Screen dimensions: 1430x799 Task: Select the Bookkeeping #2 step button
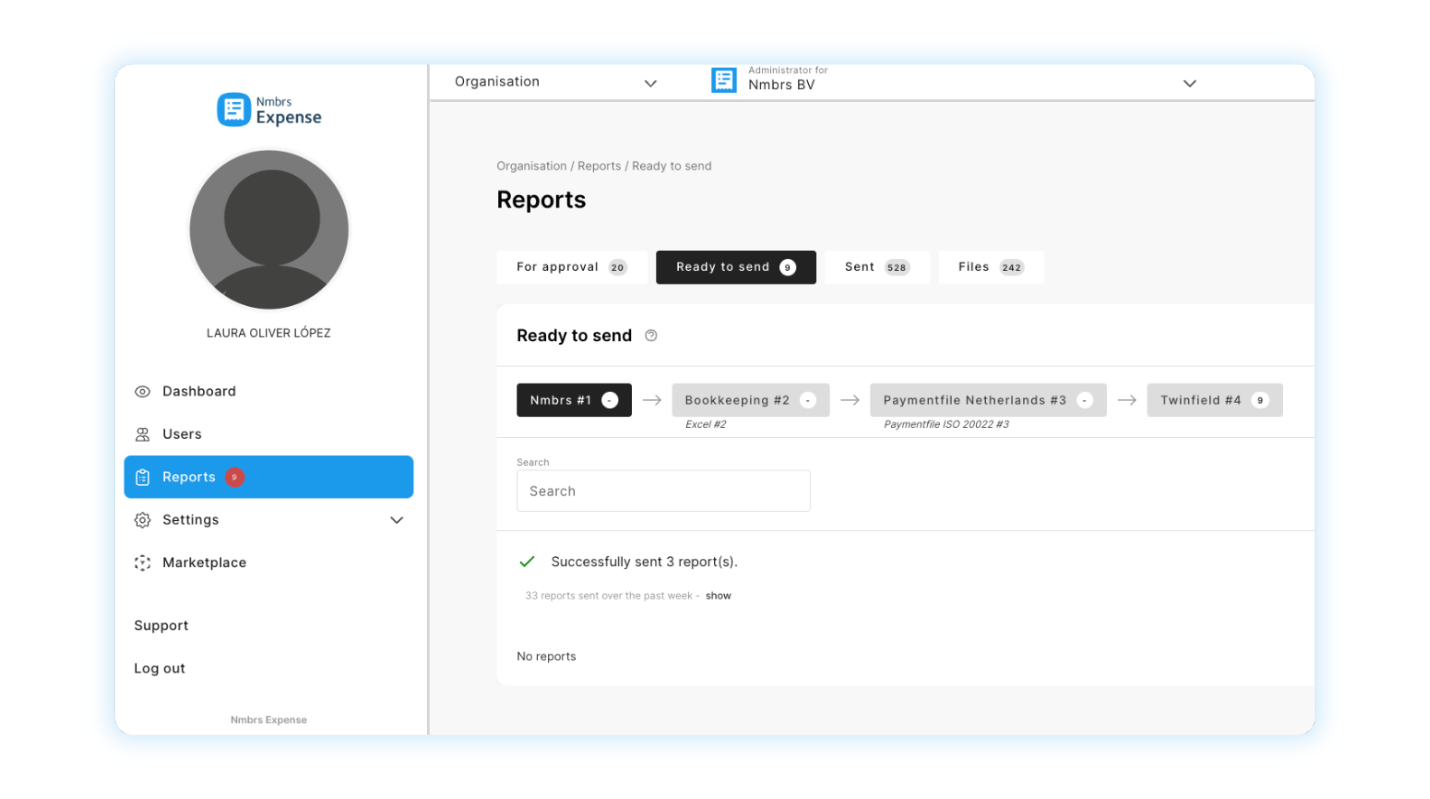click(751, 400)
